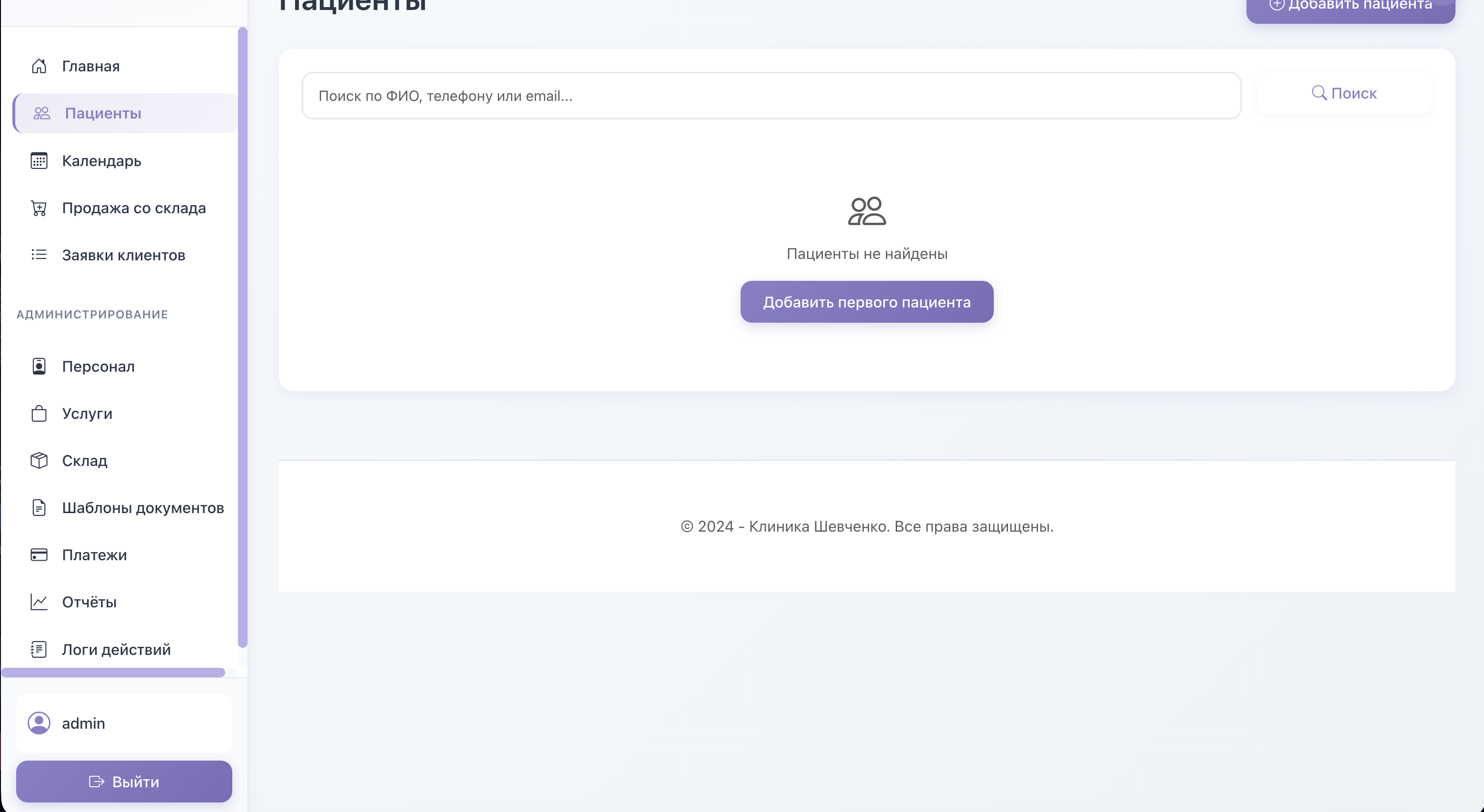Screen dimensions: 1484x812
Task: Click the Склад box icon
Action: [x=39, y=460]
